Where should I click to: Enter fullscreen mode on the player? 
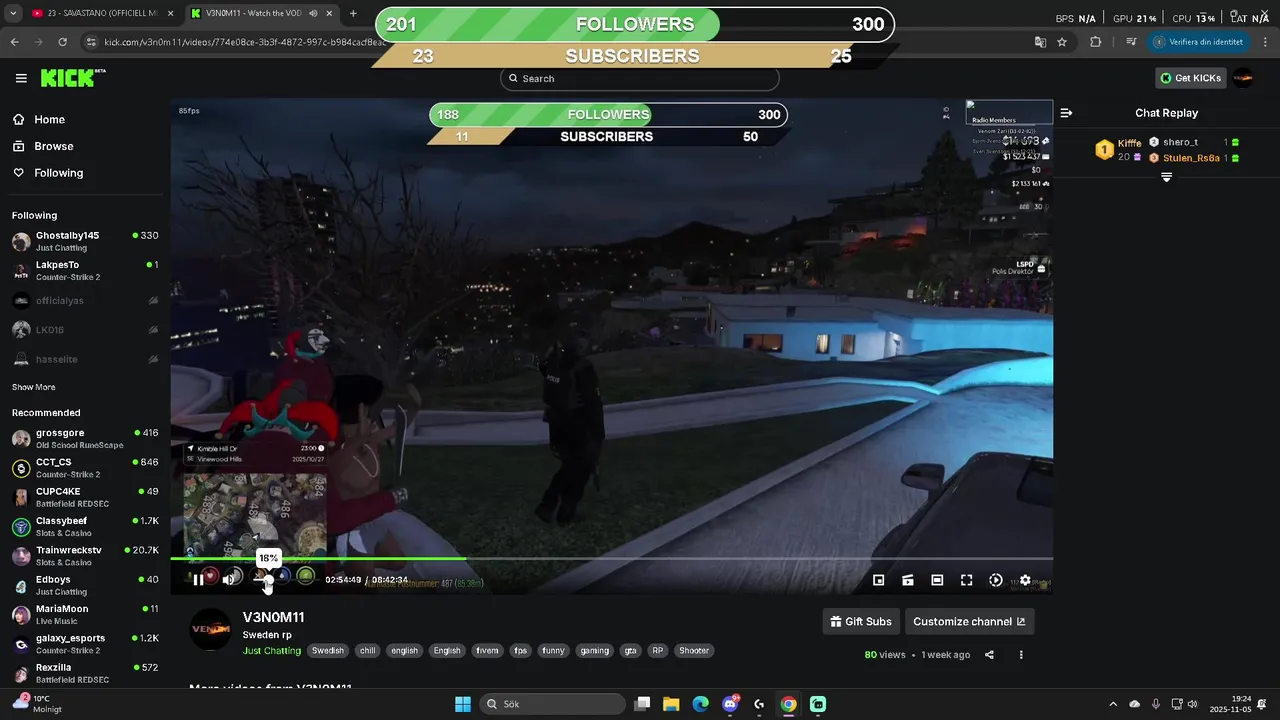[x=967, y=580]
